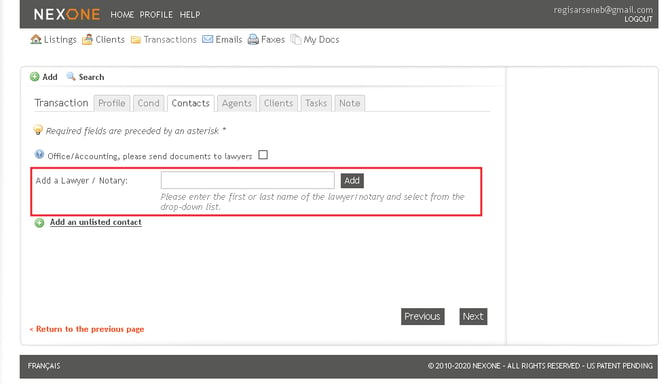
Task: Switch to the Clients tab in Transaction
Action: click(278, 103)
